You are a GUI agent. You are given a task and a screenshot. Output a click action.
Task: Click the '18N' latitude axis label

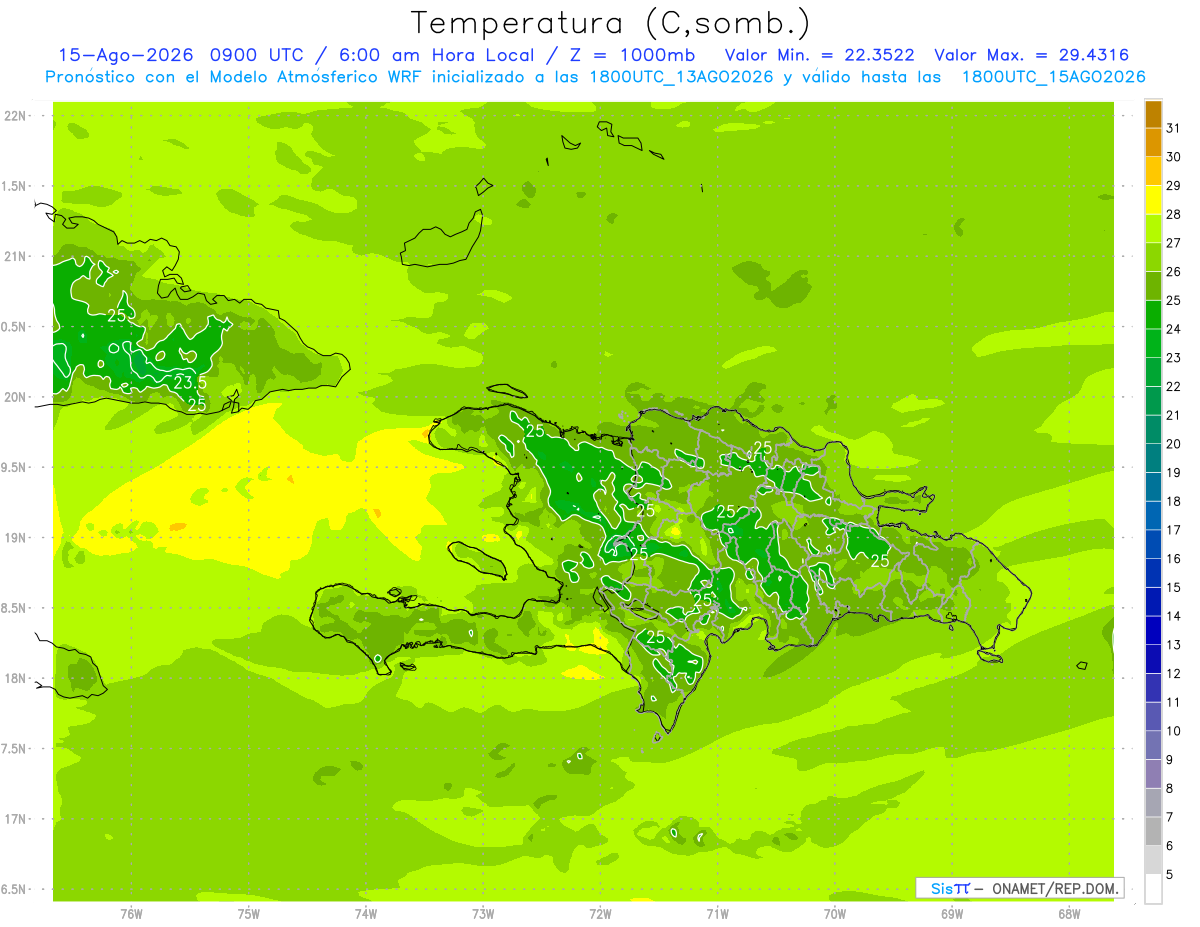point(14,678)
